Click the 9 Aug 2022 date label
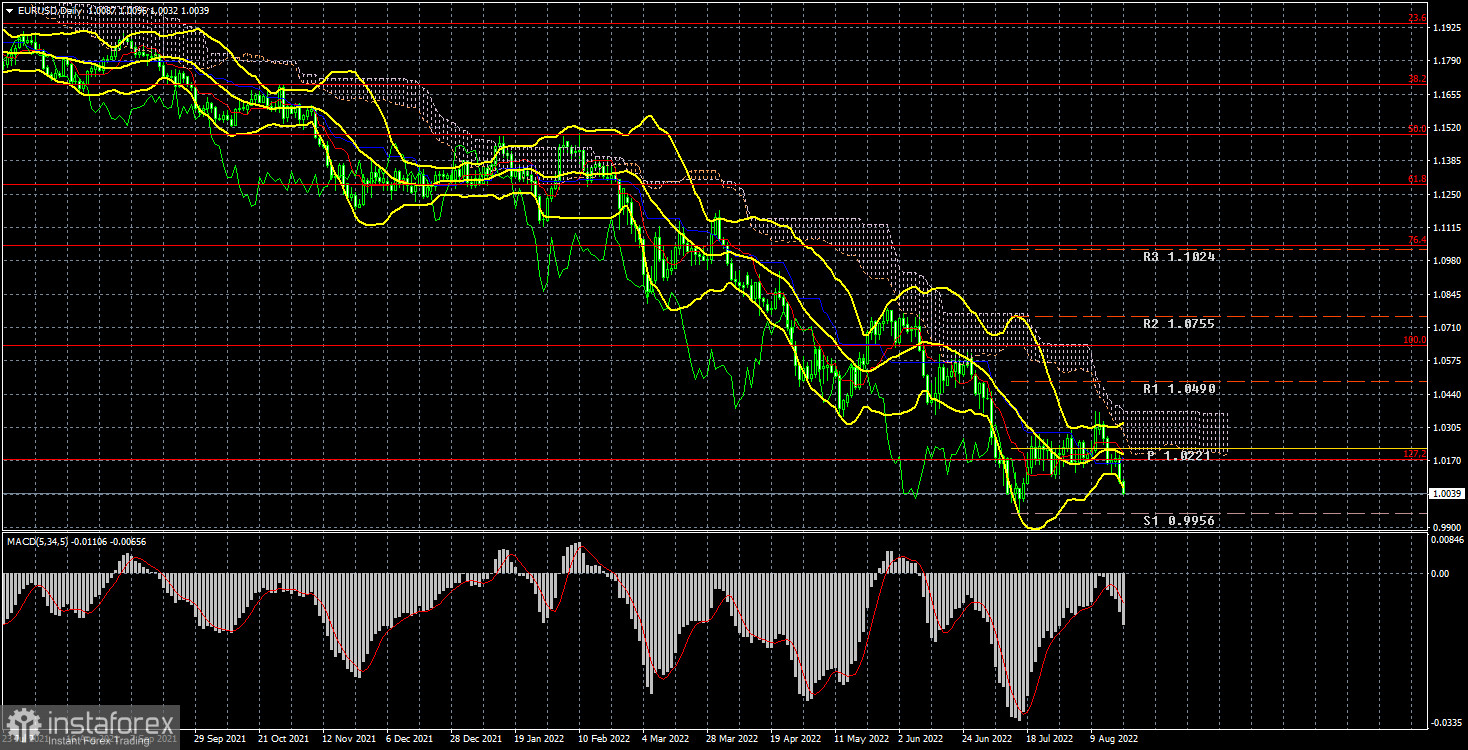 pos(1114,740)
